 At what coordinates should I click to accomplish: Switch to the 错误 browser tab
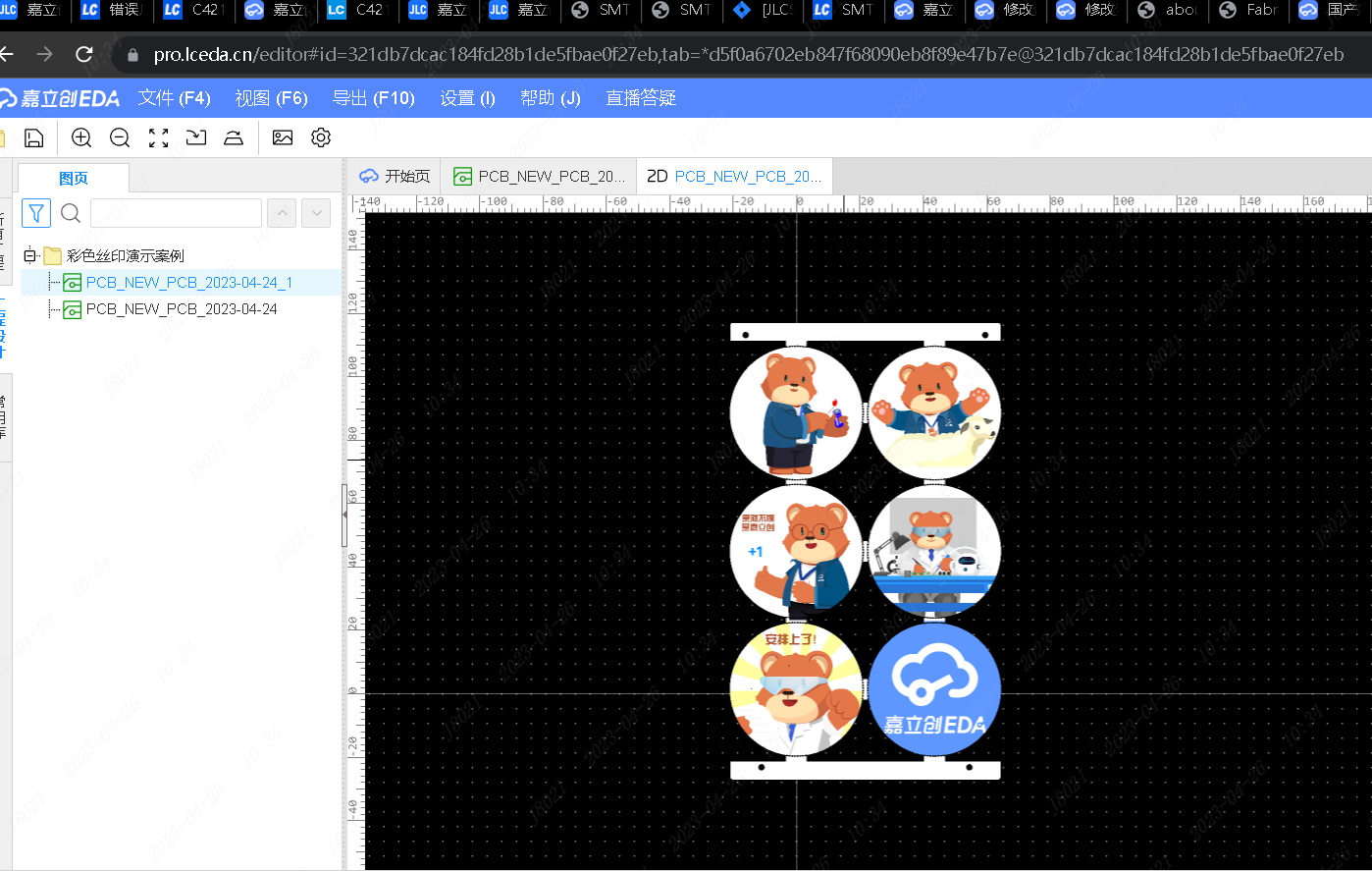(x=112, y=10)
